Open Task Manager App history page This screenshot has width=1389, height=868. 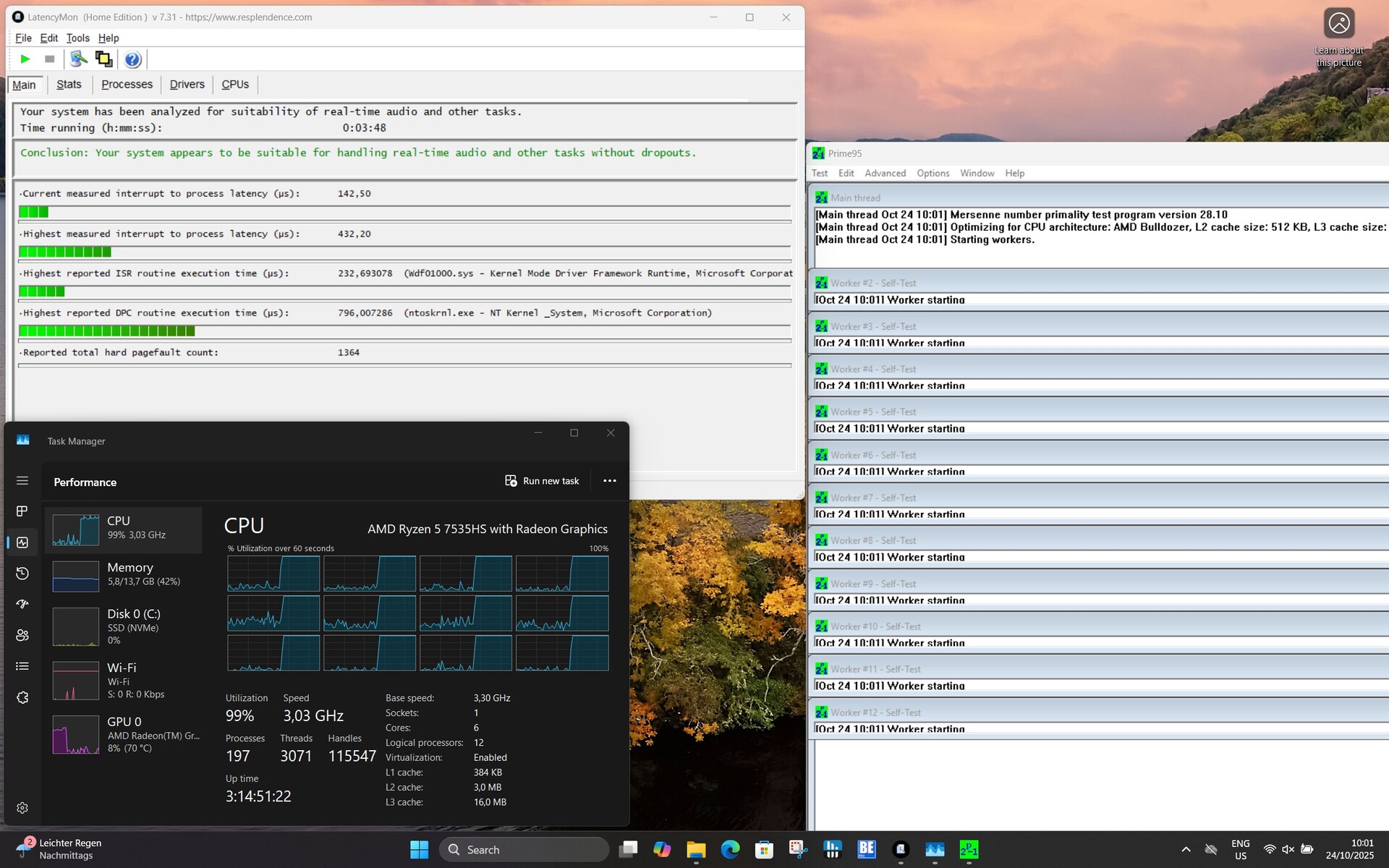(22, 574)
